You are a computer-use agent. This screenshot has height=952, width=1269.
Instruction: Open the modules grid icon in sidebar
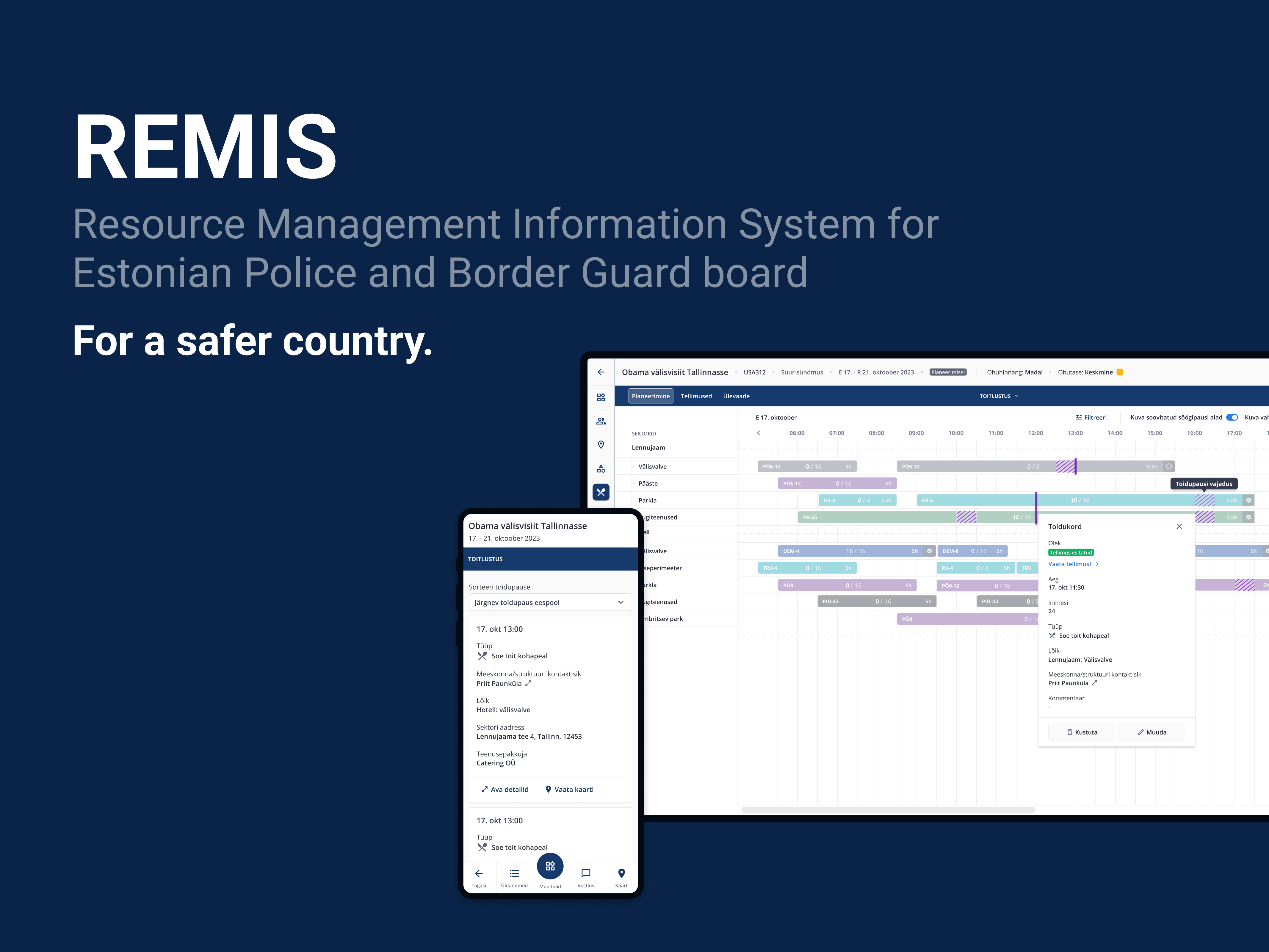(601, 397)
